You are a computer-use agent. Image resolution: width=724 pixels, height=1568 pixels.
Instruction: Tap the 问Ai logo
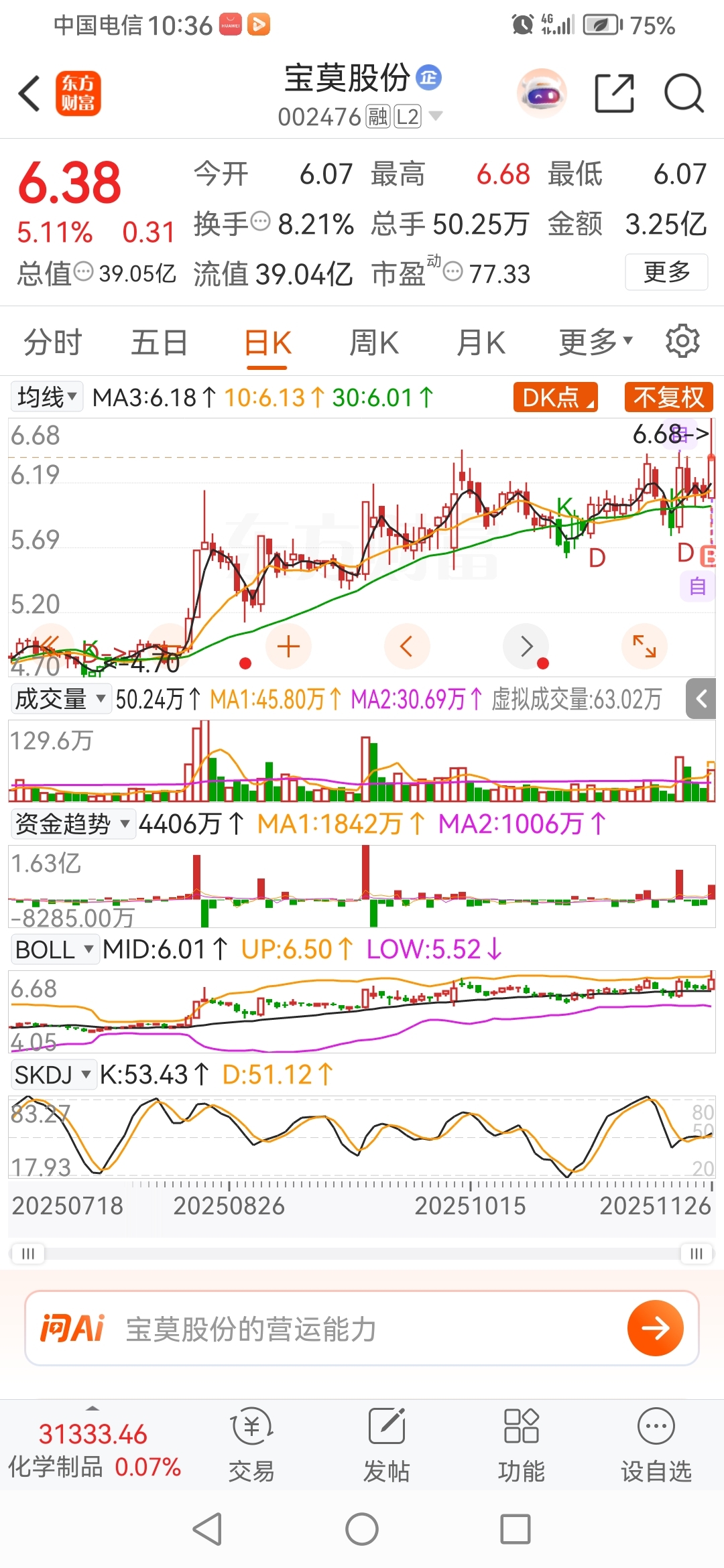point(72,1328)
